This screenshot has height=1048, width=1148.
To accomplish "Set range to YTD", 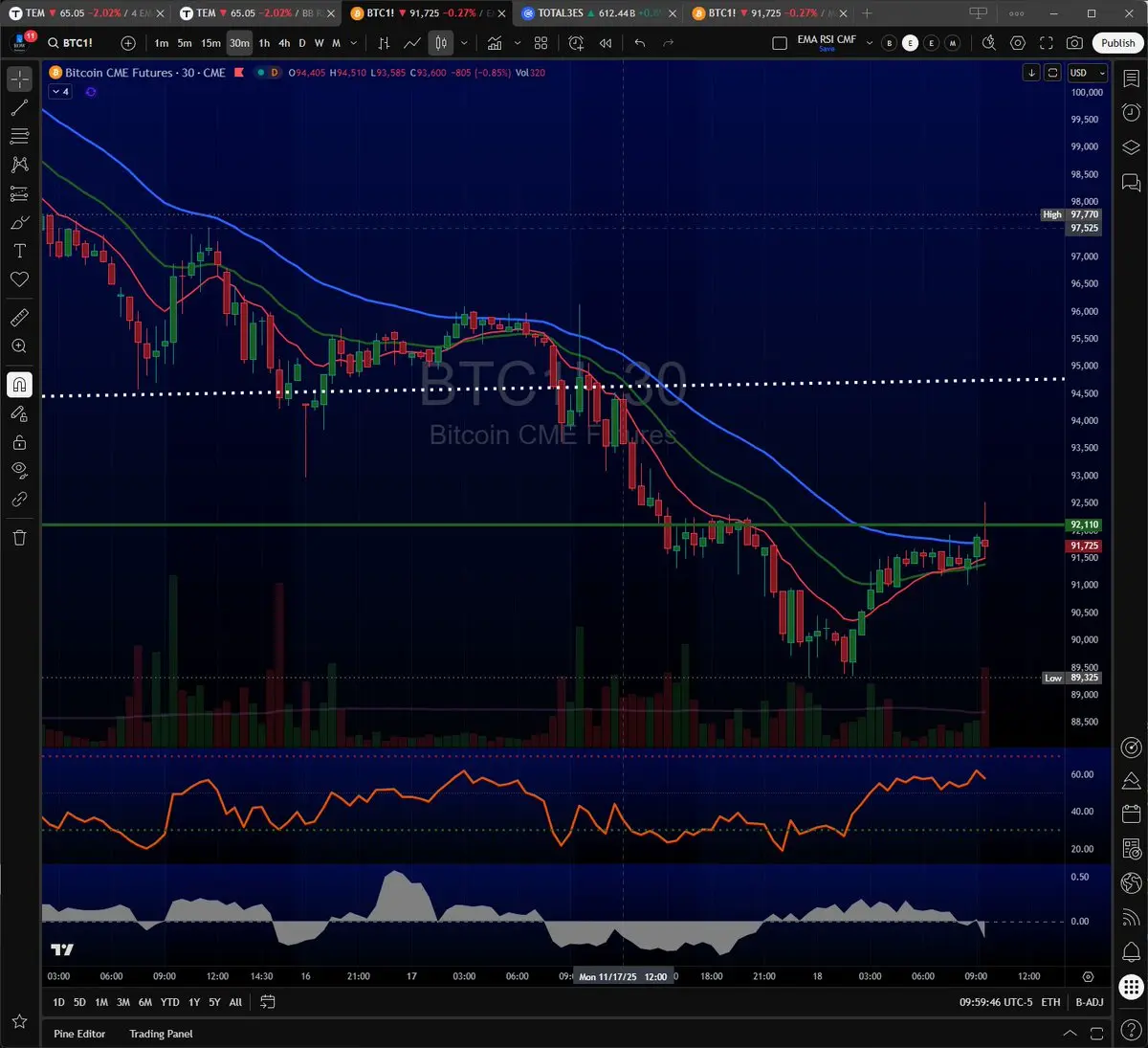I will click(x=169, y=1002).
